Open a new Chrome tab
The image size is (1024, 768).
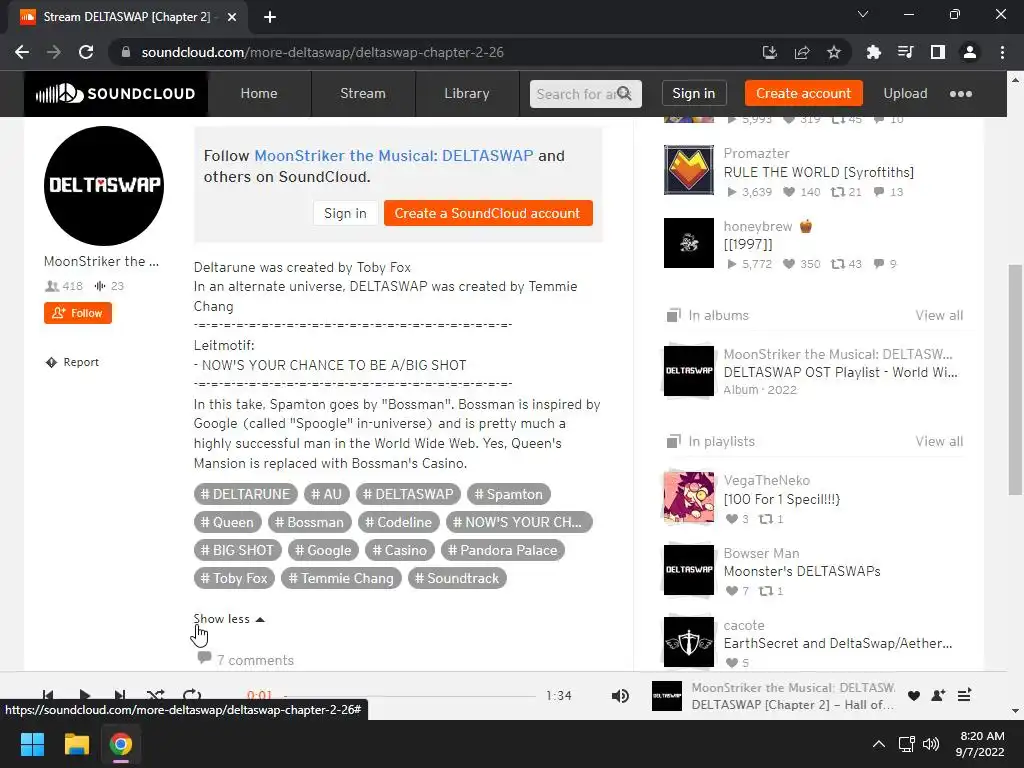(270, 17)
